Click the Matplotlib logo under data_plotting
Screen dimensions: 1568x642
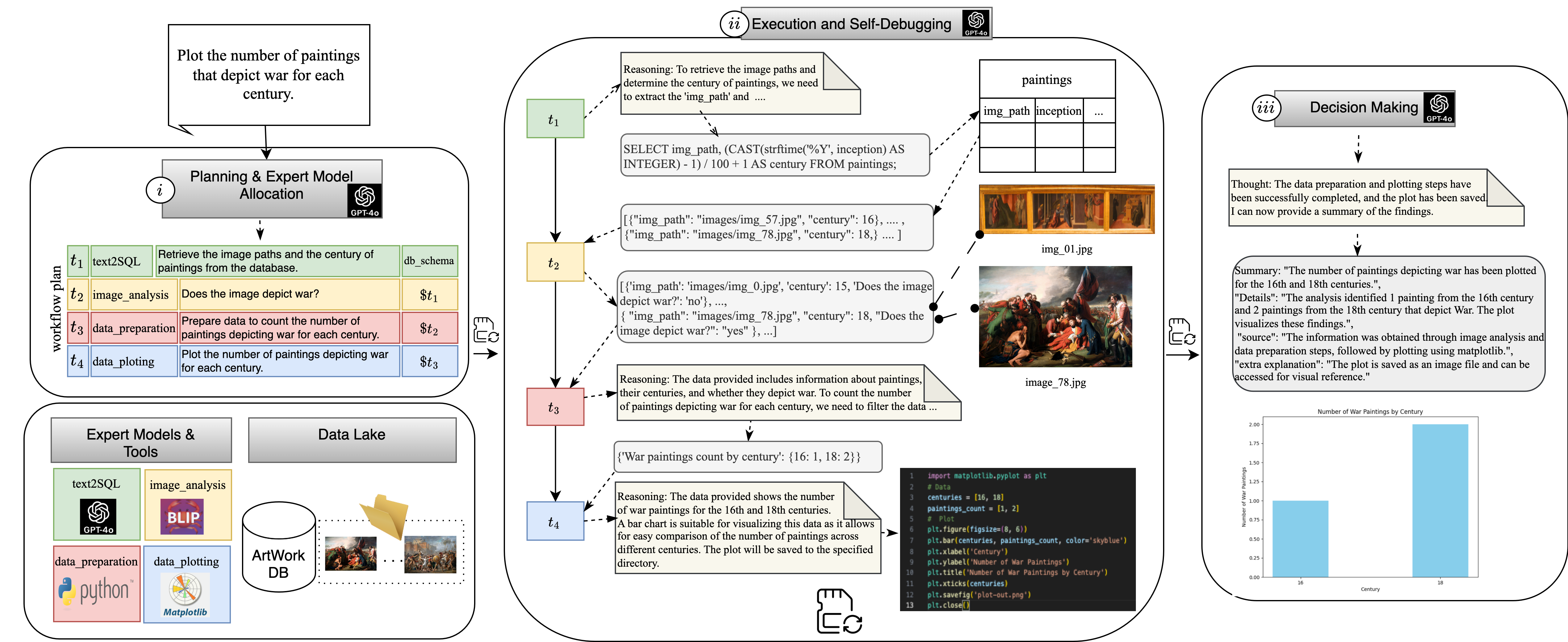coord(185,594)
